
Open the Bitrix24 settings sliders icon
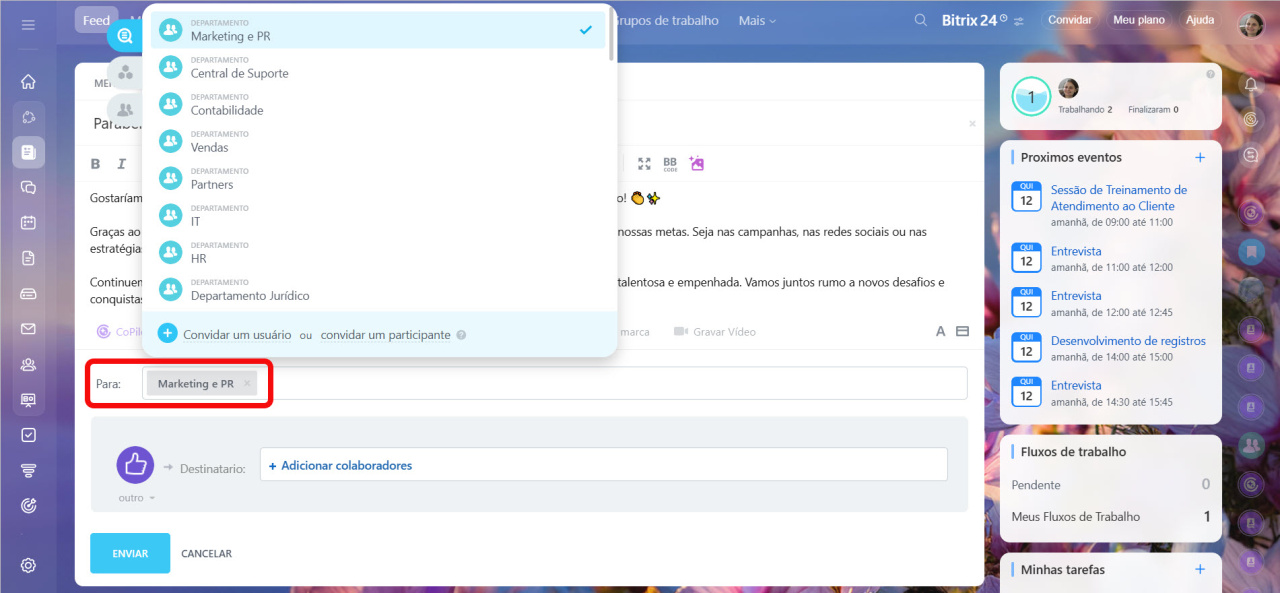click(x=1019, y=21)
